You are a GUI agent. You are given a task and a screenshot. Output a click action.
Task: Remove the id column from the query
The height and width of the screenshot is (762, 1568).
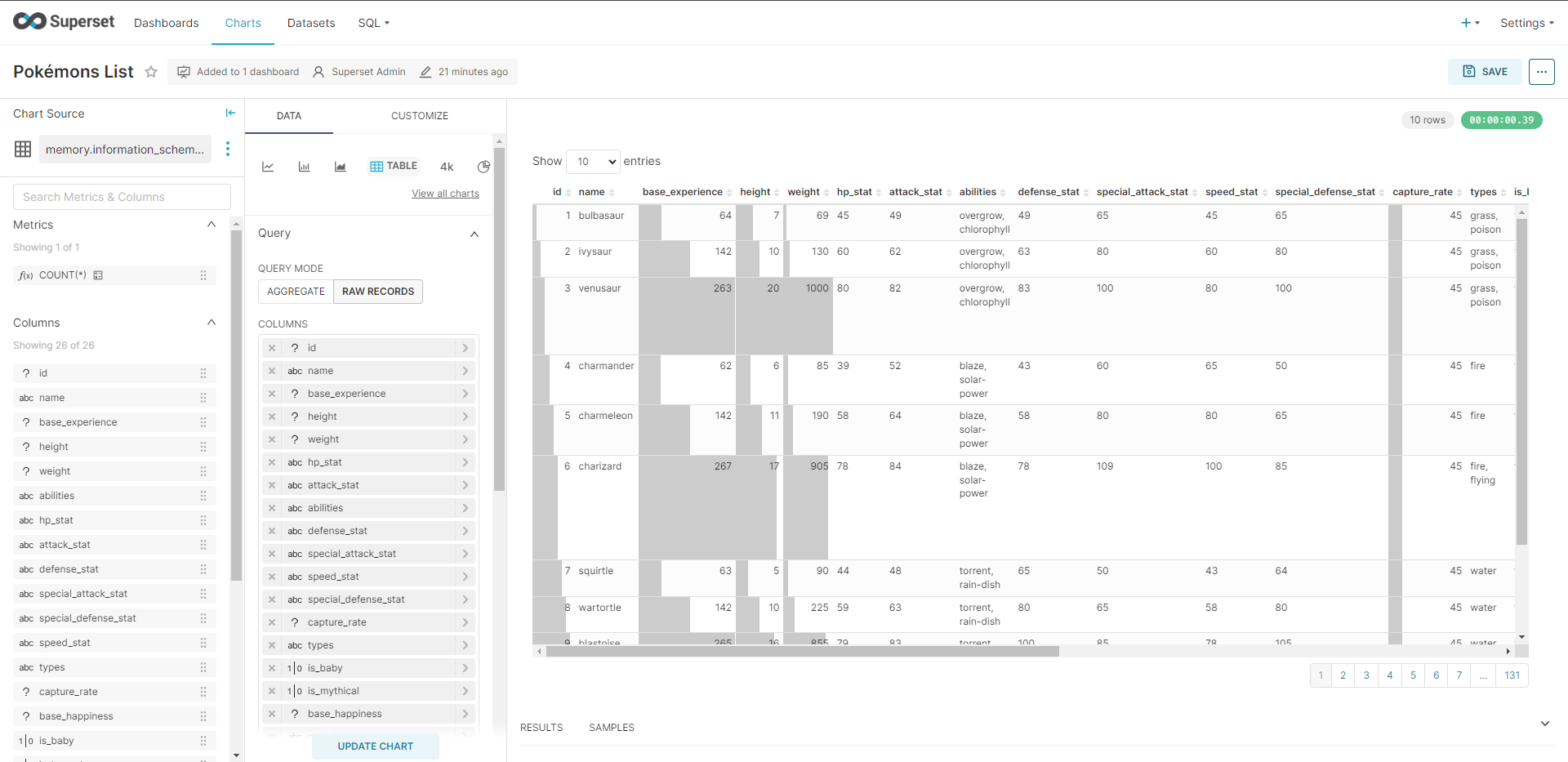272,348
